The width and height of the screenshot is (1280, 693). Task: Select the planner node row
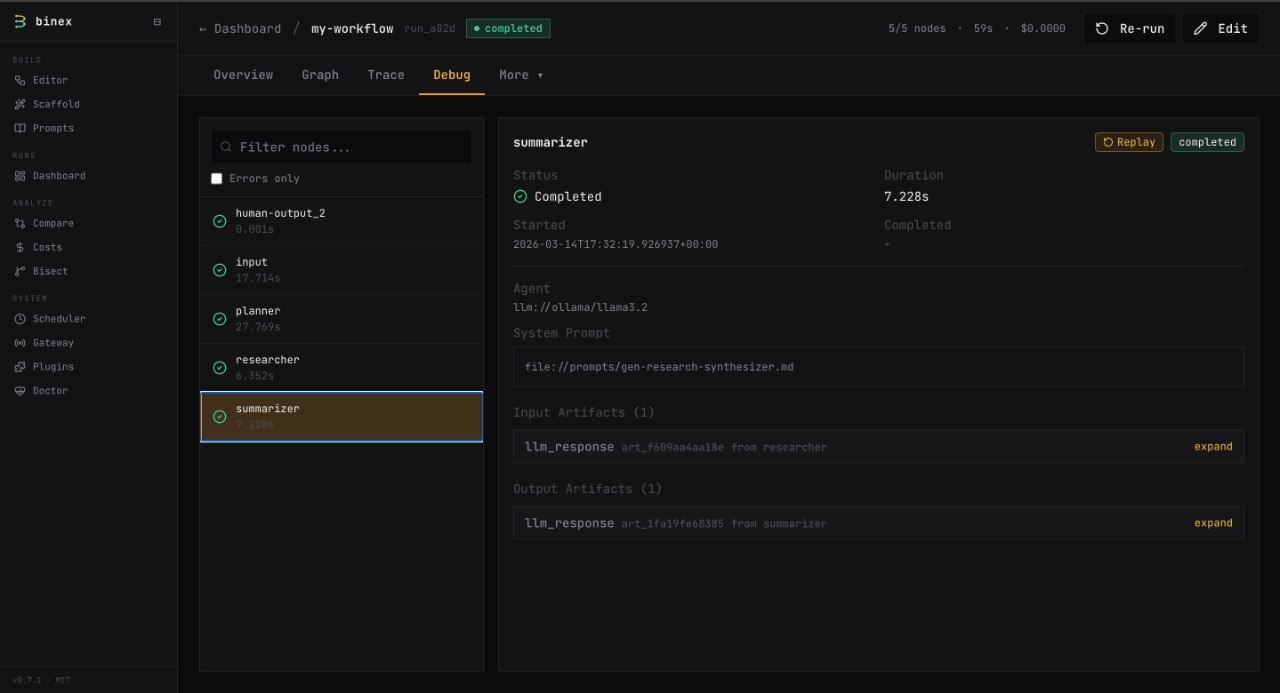click(341, 319)
